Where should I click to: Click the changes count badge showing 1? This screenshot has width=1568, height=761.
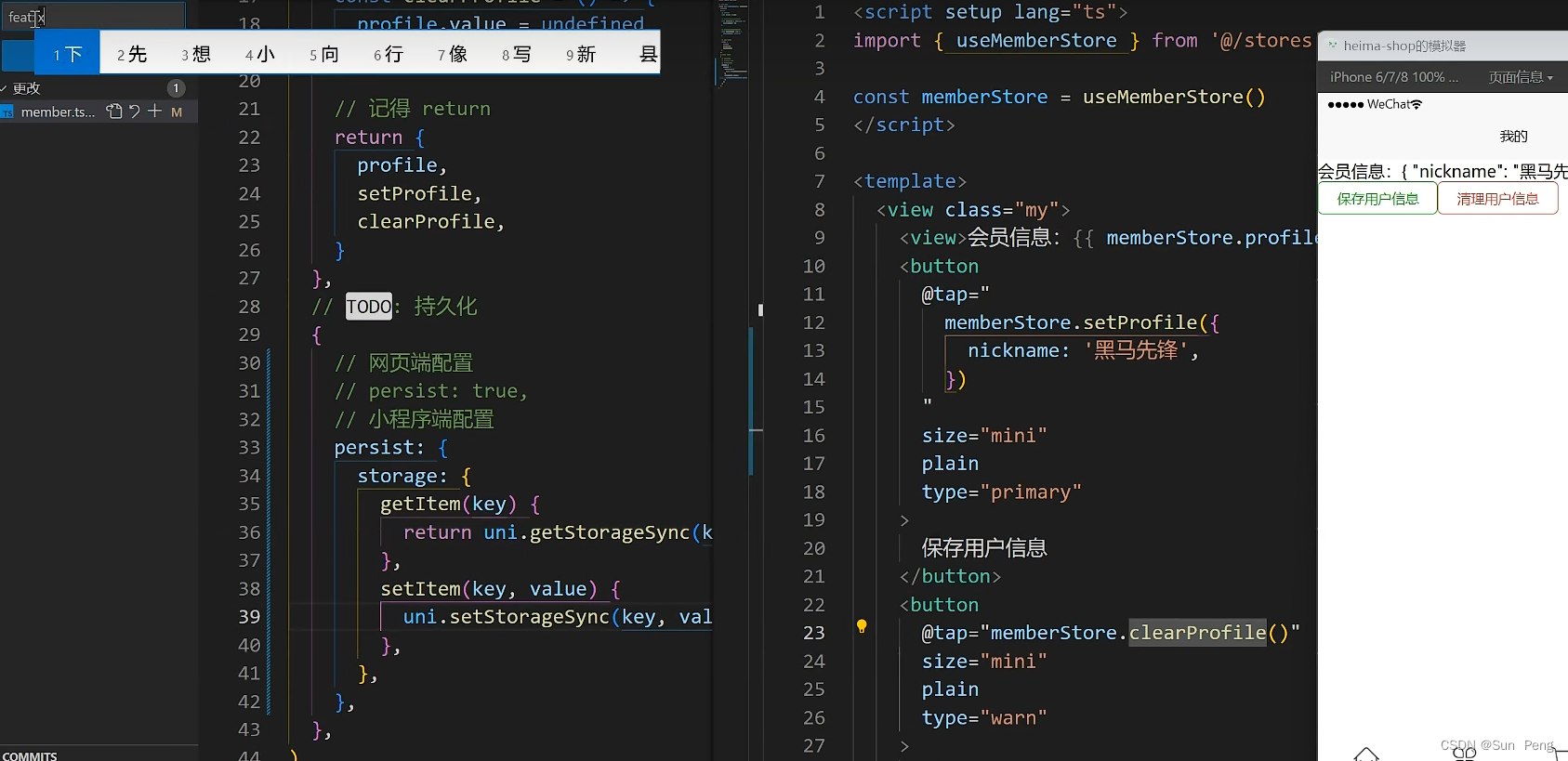tap(176, 88)
